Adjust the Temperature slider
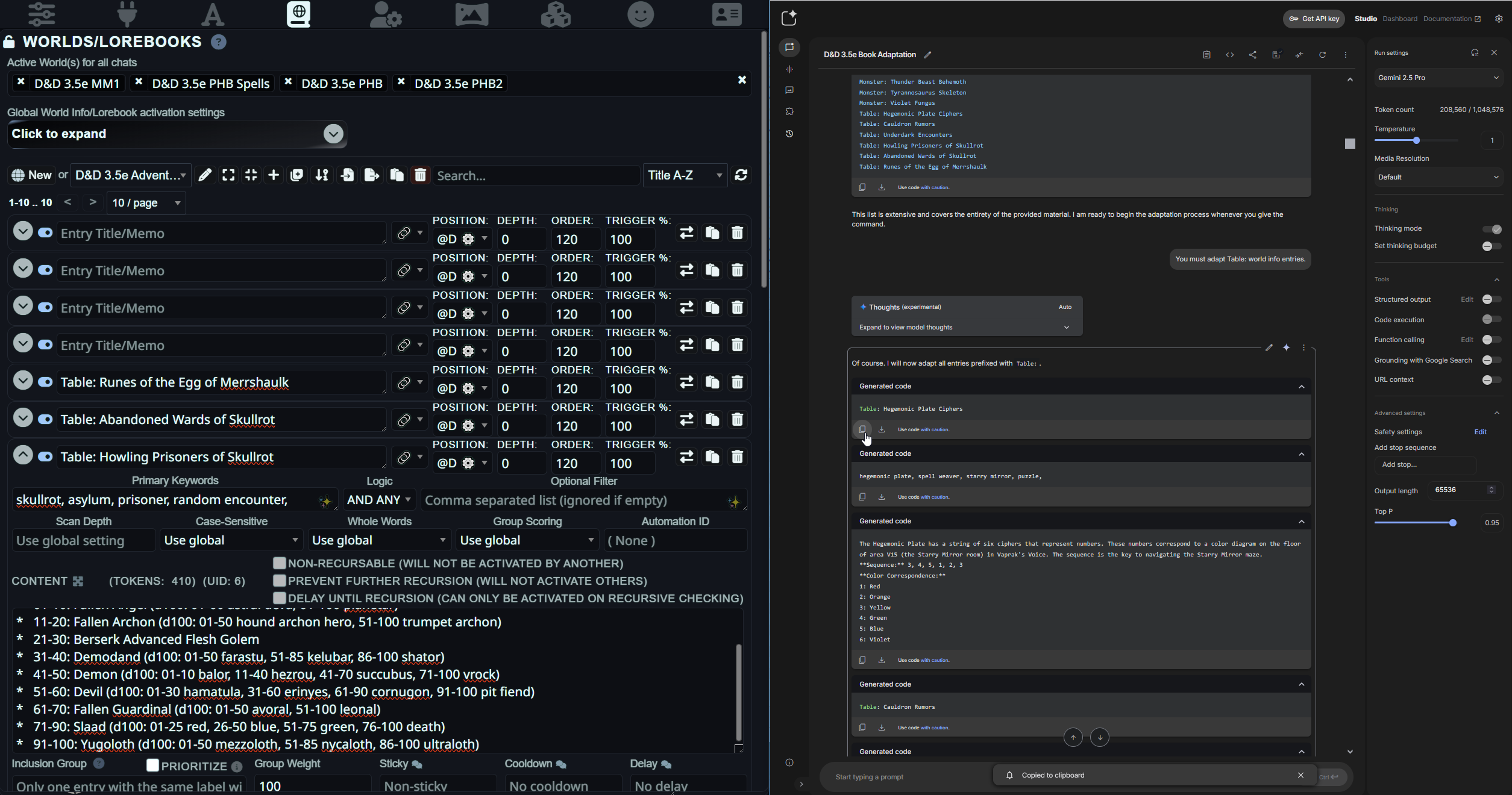 click(x=1416, y=140)
